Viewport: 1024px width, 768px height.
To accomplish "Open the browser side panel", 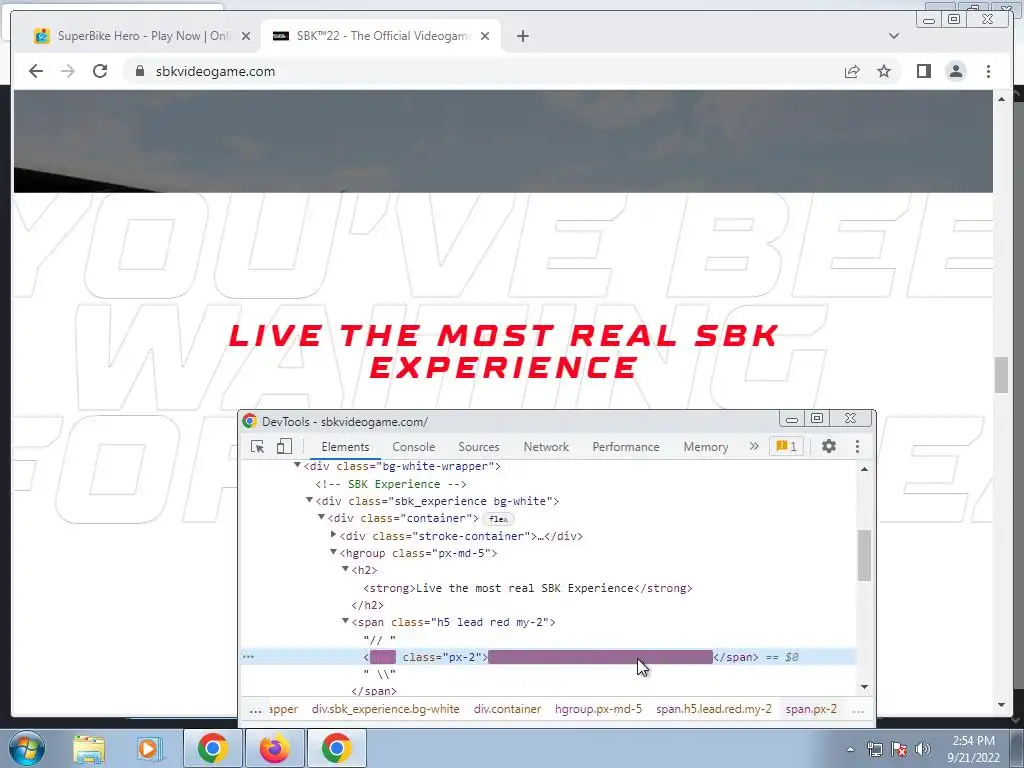I will [923, 71].
